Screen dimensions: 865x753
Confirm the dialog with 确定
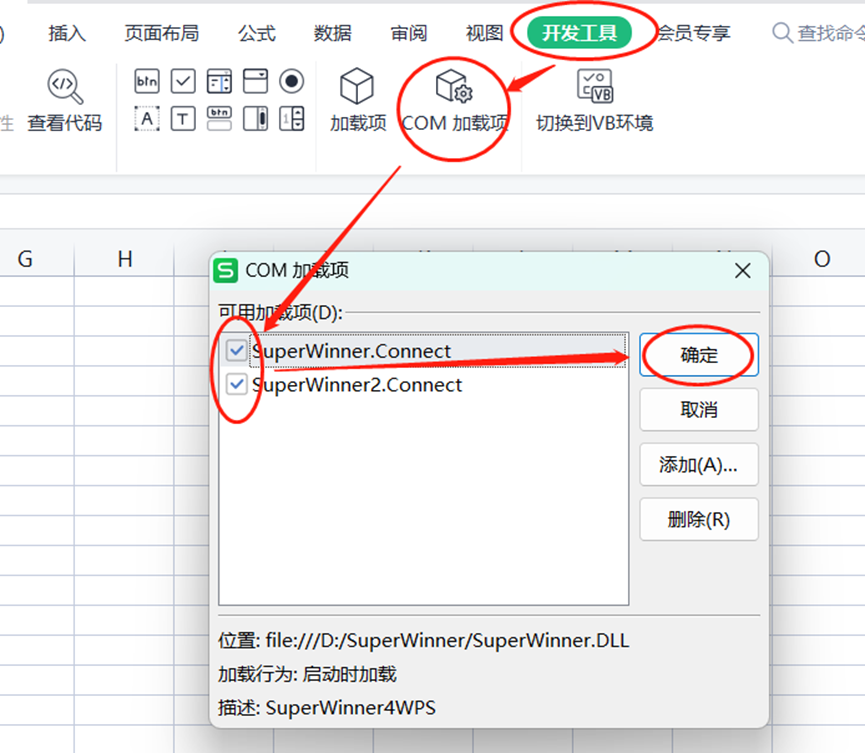(699, 355)
